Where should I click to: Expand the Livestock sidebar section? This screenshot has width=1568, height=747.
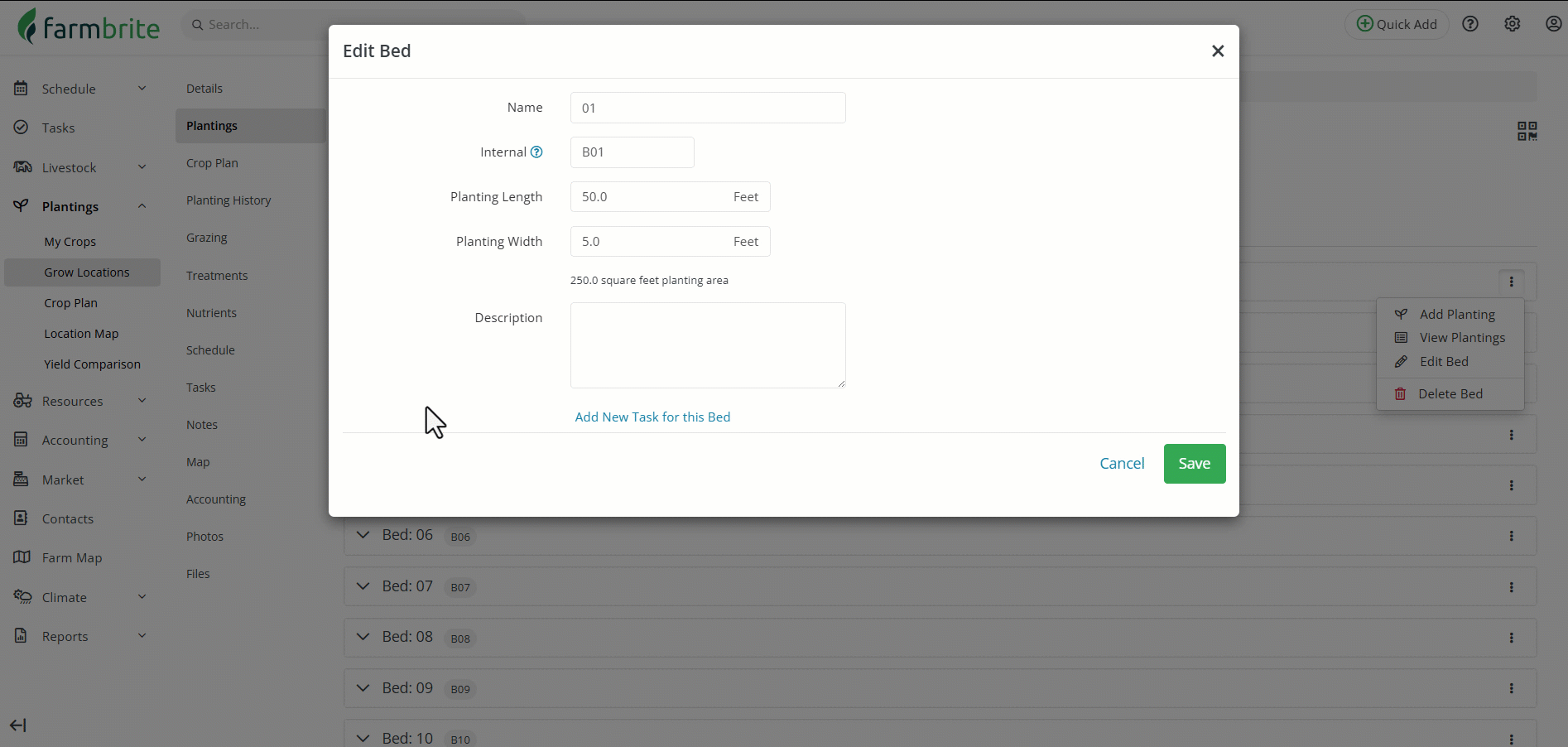(142, 167)
